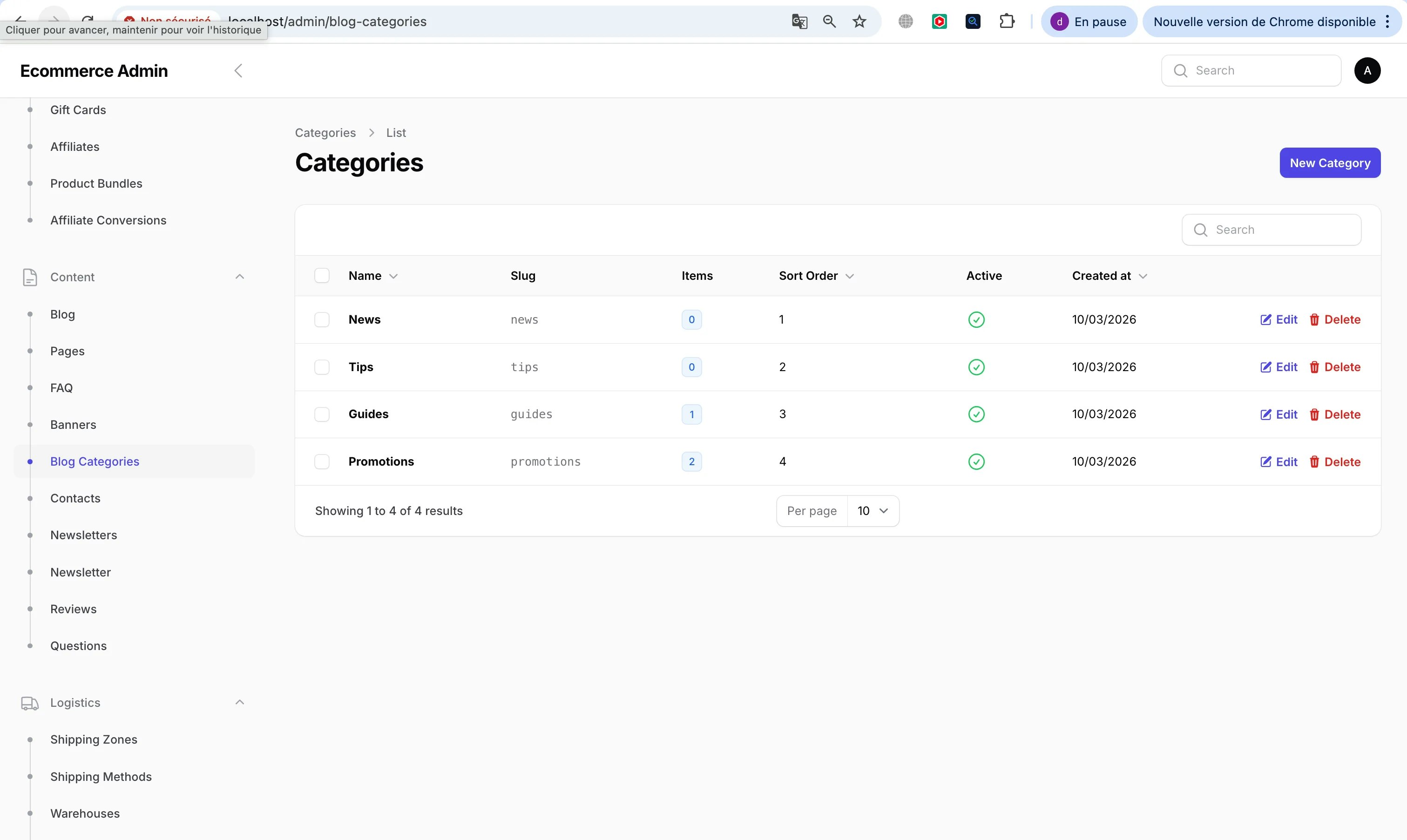Collapse the sidebar using the back arrow
The height and width of the screenshot is (840, 1407).
point(238,70)
